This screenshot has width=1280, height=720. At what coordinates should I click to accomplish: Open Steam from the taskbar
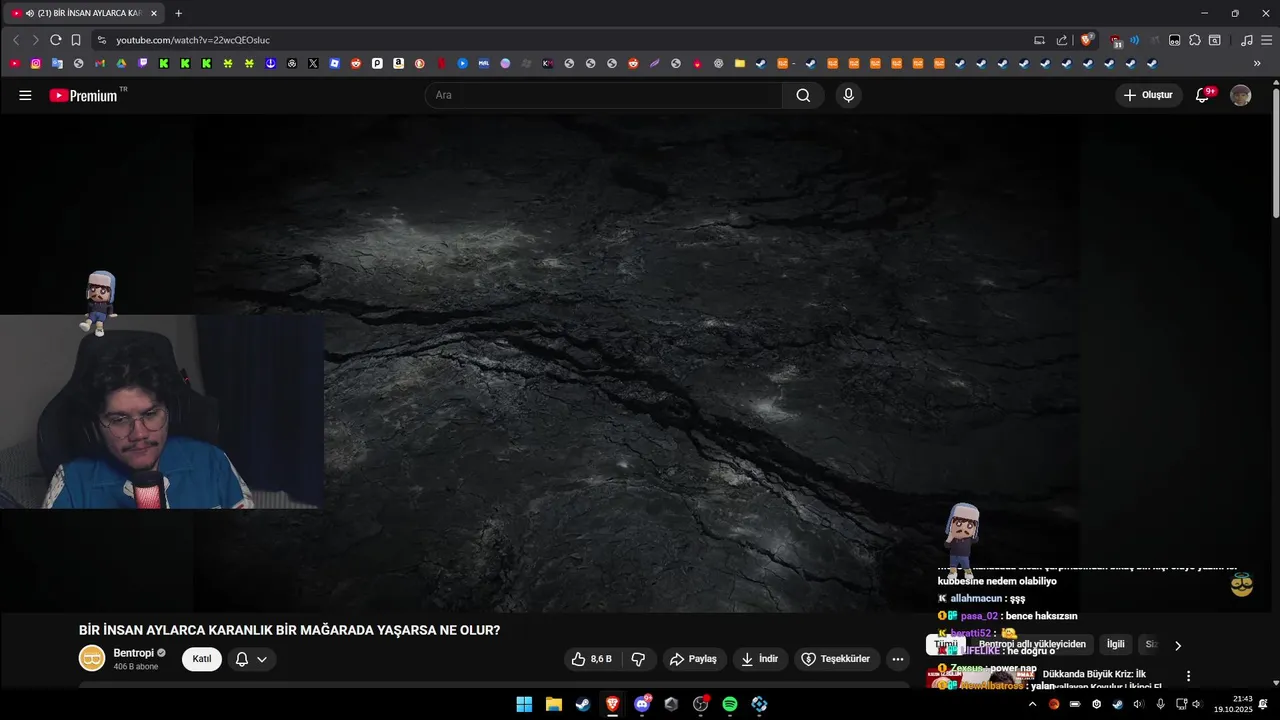pyautogui.click(x=583, y=704)
